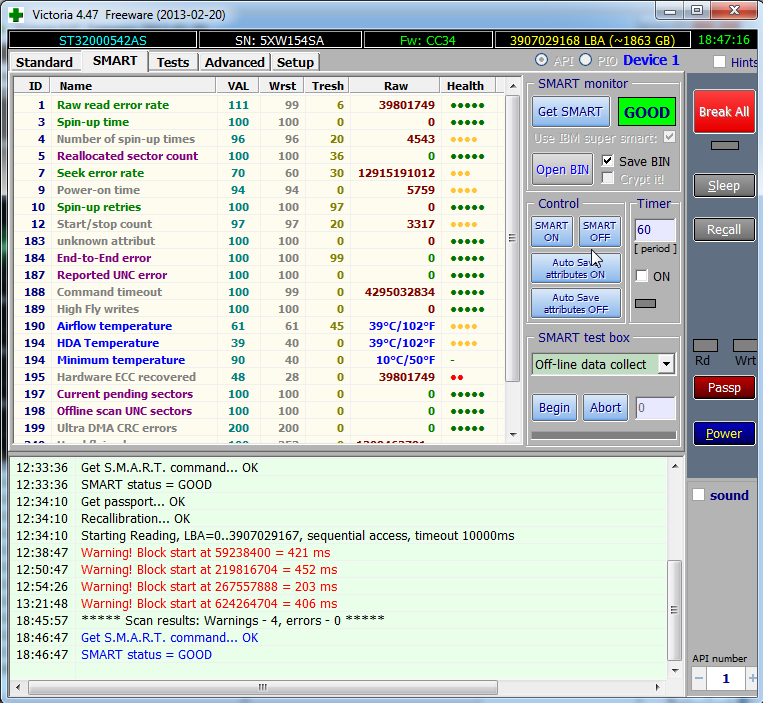Image resolution: width=763 pixels, height=703 pixels.
Task: Go to the Setup tab
Action: pos(295,62)
